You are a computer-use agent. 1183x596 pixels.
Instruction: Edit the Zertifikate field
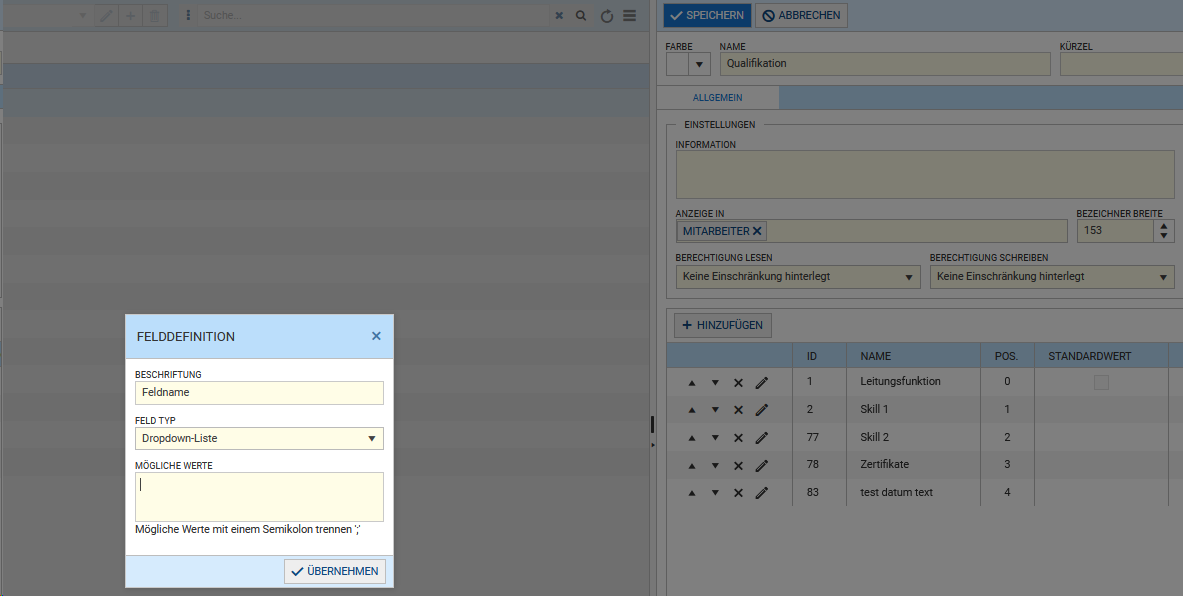(761, 465)
